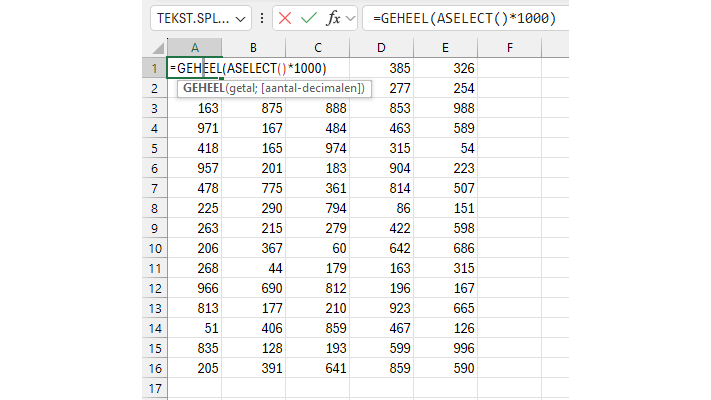The image size is (711, 400).
Task: Select cell C13 with value 210
Action: point(318,308)
